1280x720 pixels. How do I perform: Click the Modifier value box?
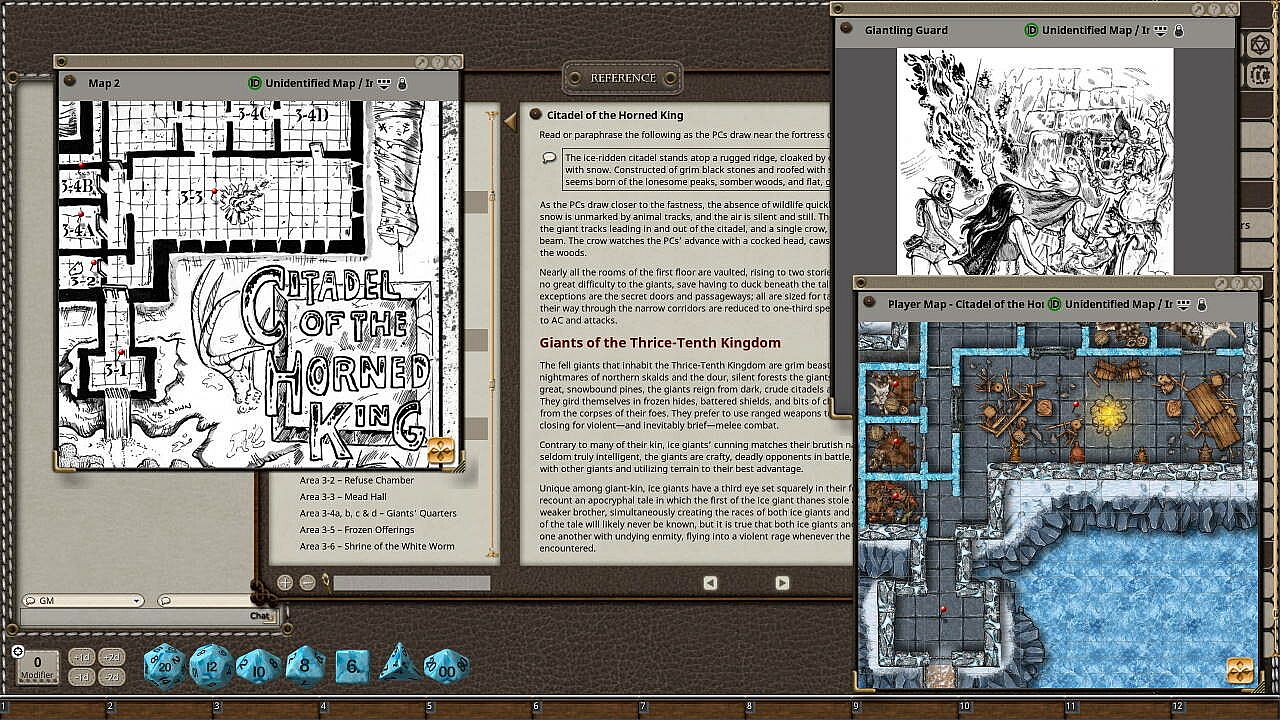point(38,668)
